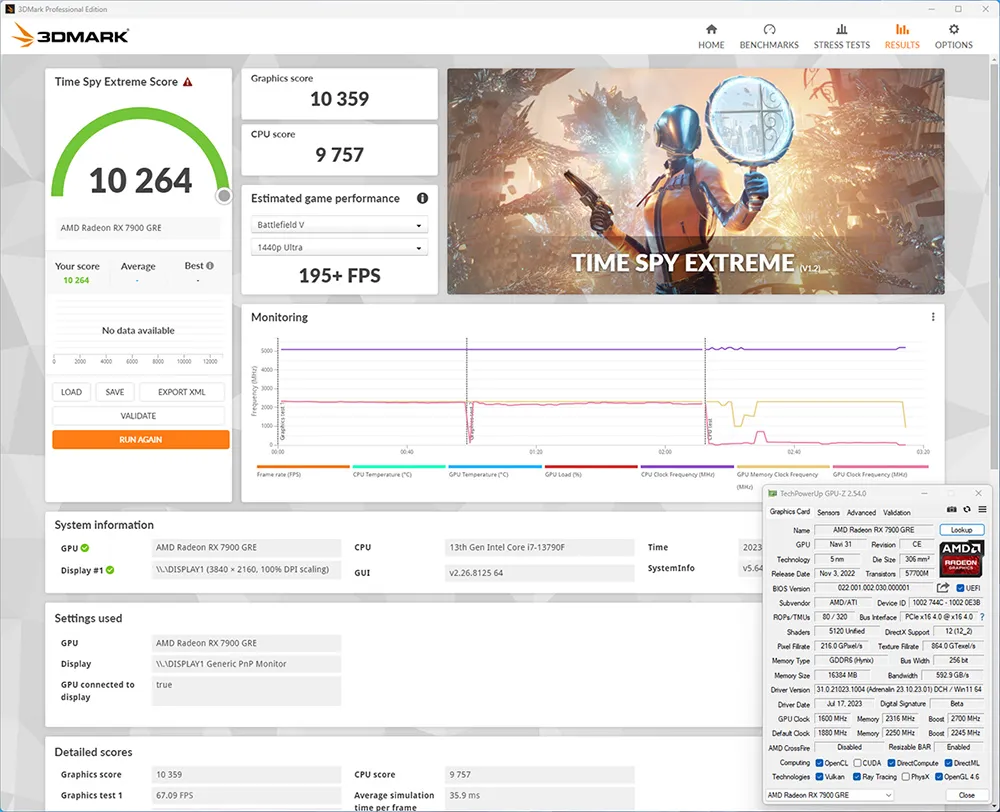Go to STRESS TESTS section
This screenshot has width=1000, height=812.
click(842, 37)
